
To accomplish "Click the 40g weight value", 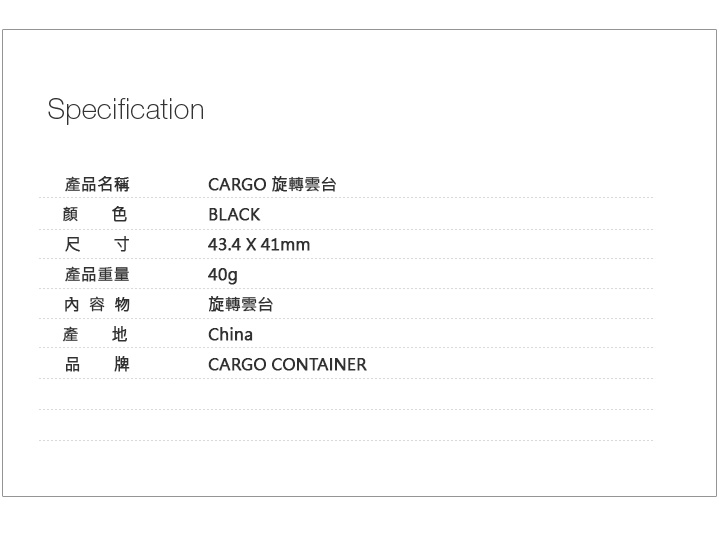I will click(223, 274).
